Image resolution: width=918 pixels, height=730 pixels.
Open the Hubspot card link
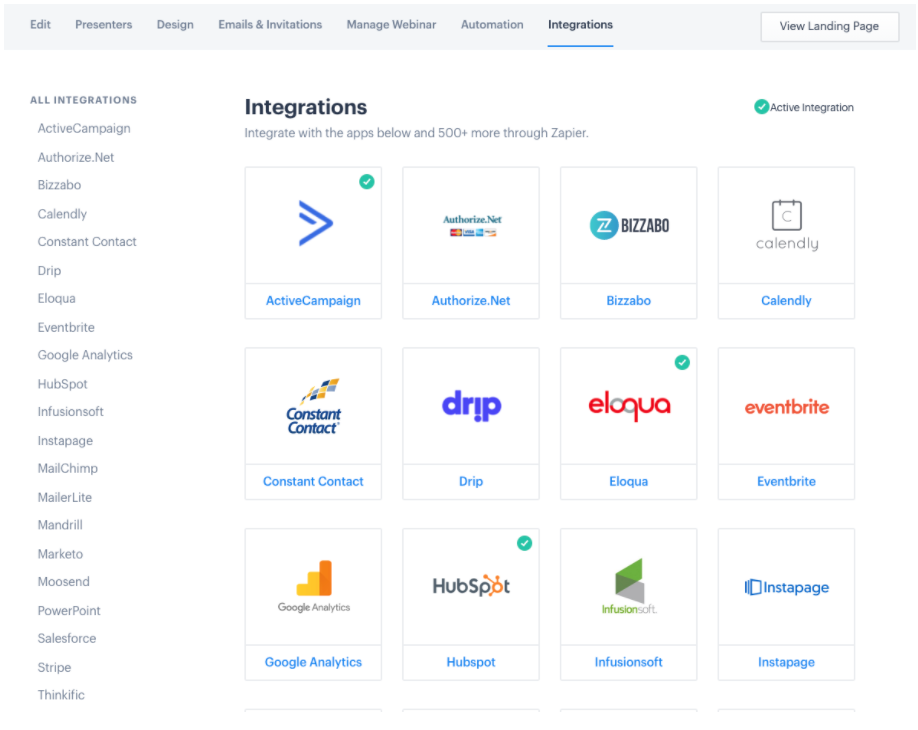click(x=471, y=662)
